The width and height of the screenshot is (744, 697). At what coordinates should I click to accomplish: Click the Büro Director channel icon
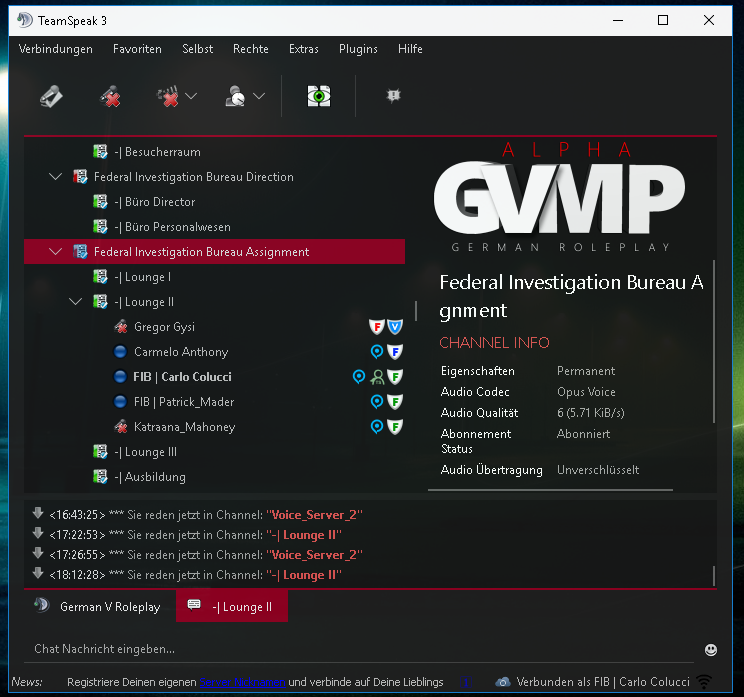(100, 202)
